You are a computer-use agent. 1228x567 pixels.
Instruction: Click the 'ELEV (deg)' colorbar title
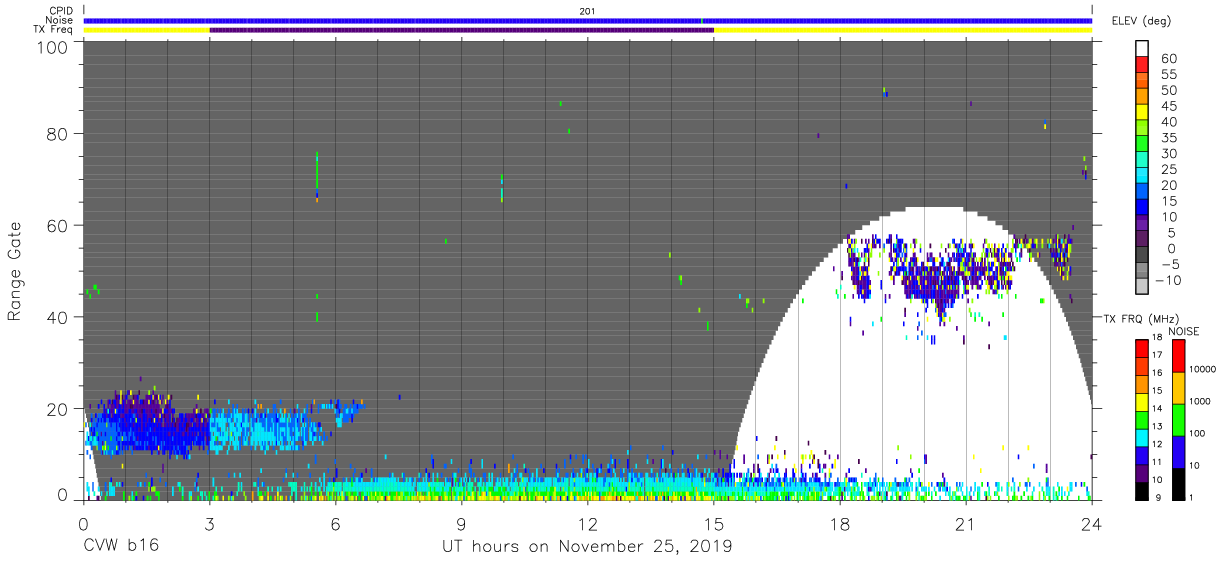1141,21
